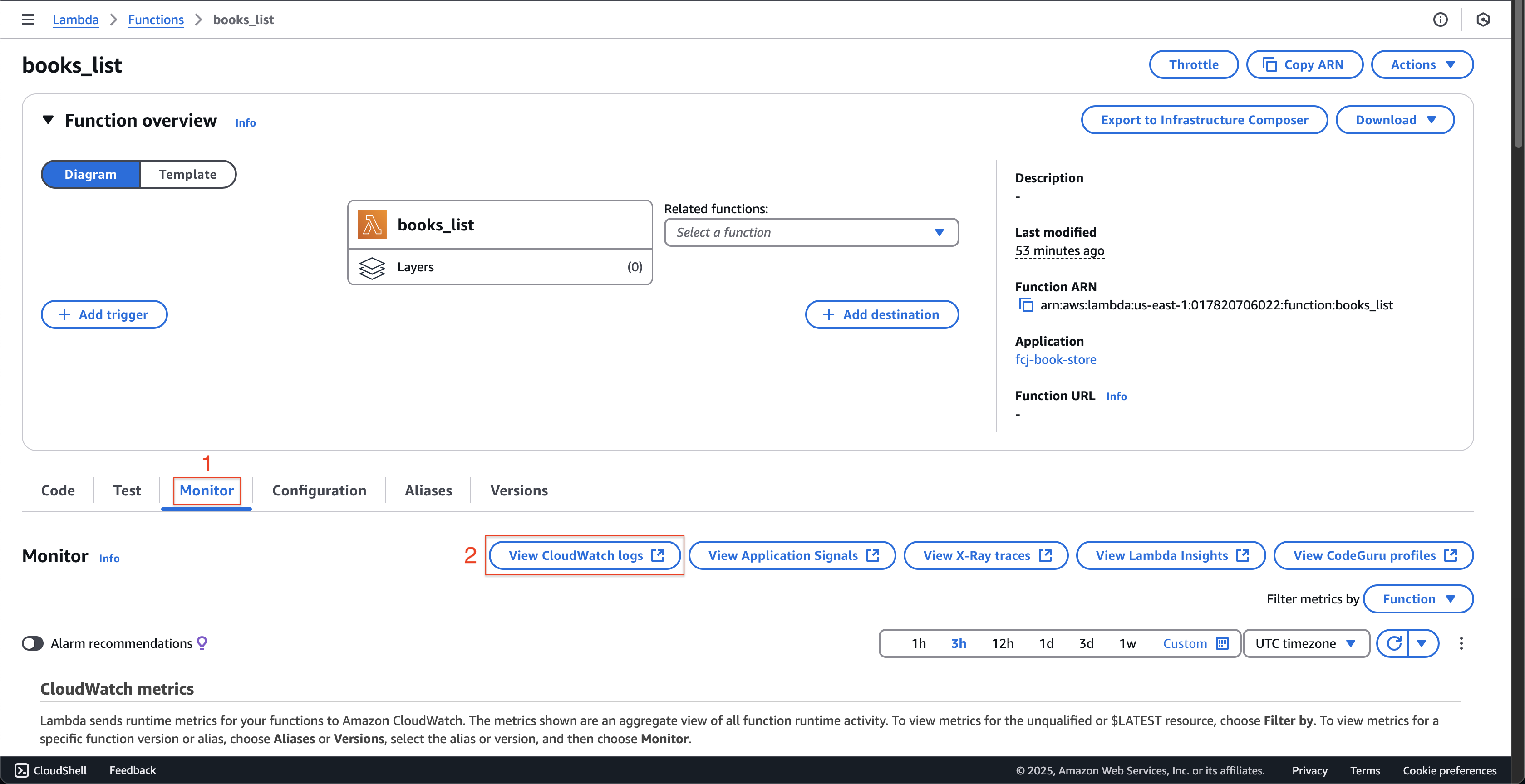This screenshot has width=1525, height=784.
Task: Switch to the Aliases tab
Action: pyautogui.click(x=428, y=490)
